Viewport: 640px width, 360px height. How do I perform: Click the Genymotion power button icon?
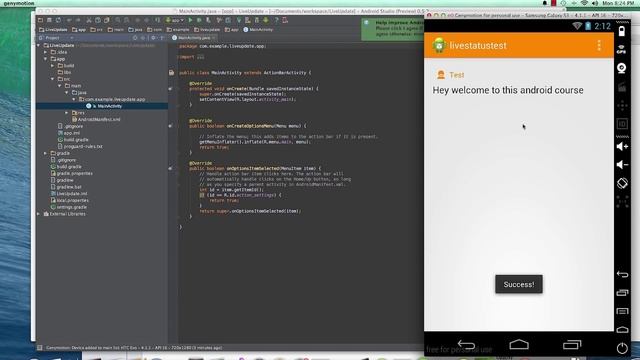coord(622,348)
